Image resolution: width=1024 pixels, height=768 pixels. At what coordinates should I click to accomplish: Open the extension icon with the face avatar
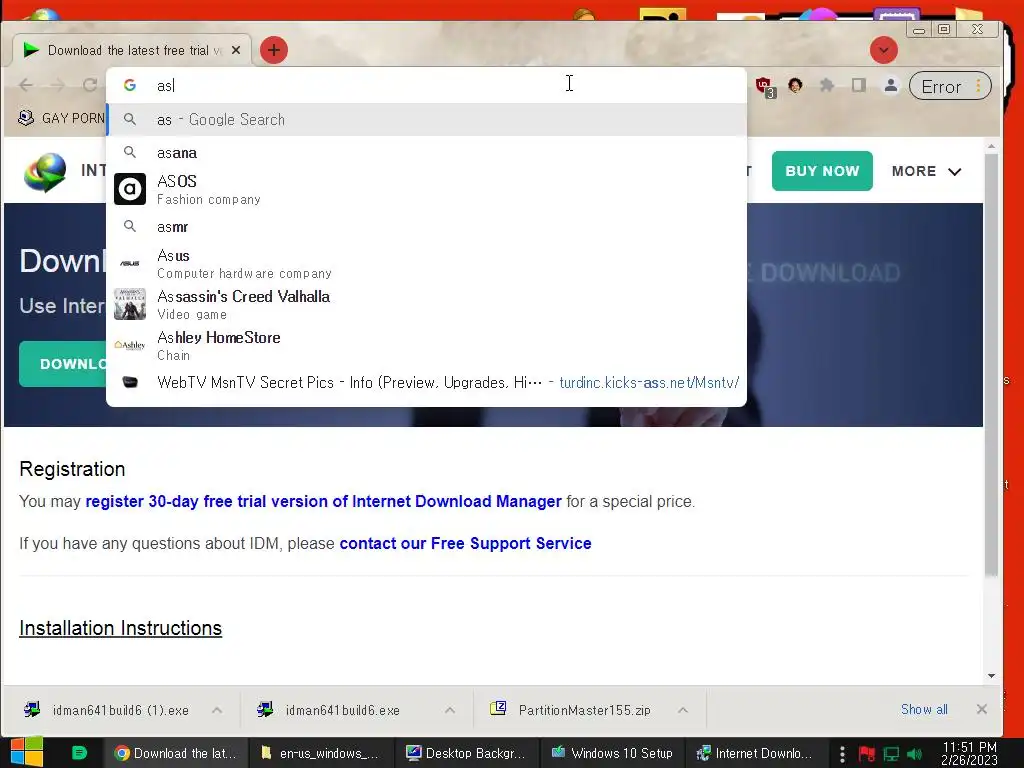coord(795,86)
